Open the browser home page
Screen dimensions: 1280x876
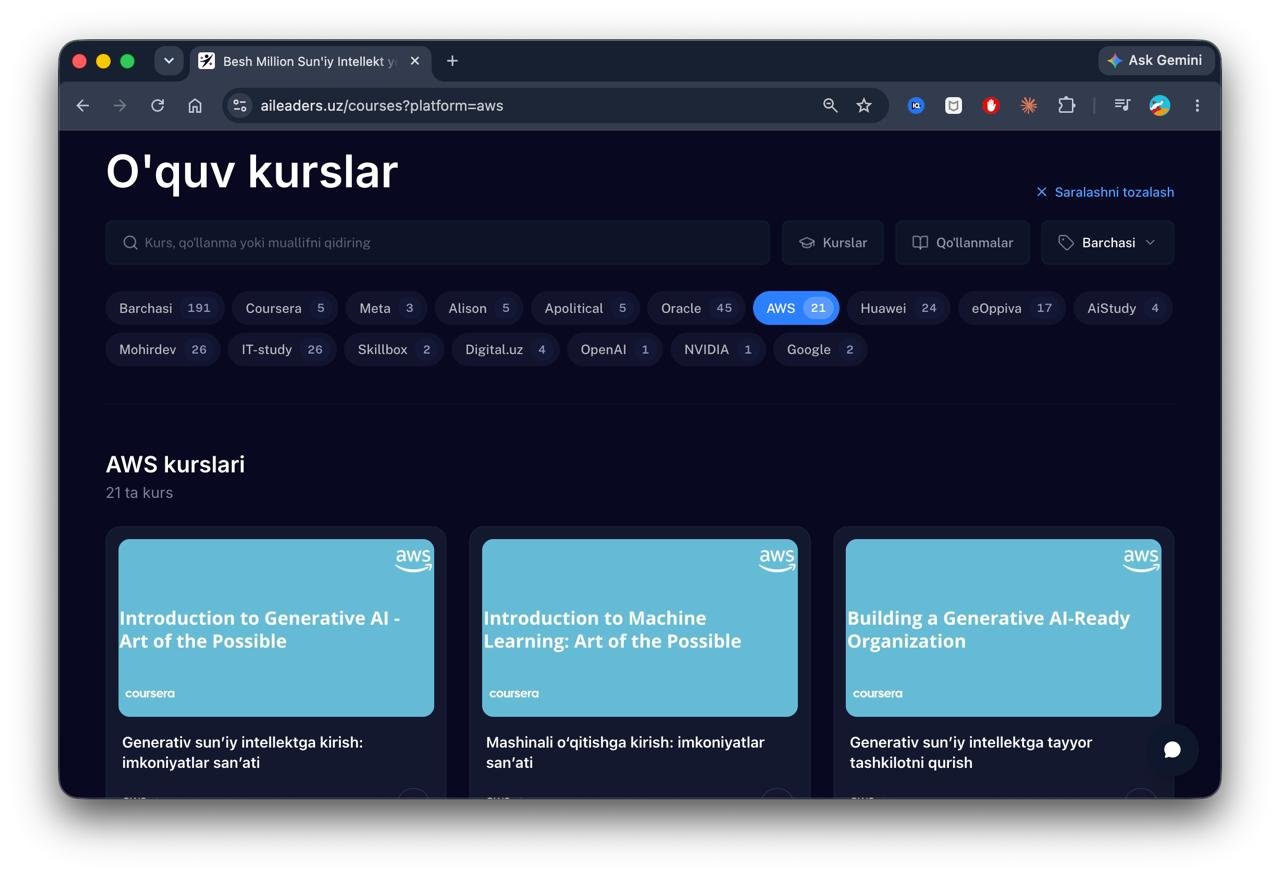pos(195,105)
